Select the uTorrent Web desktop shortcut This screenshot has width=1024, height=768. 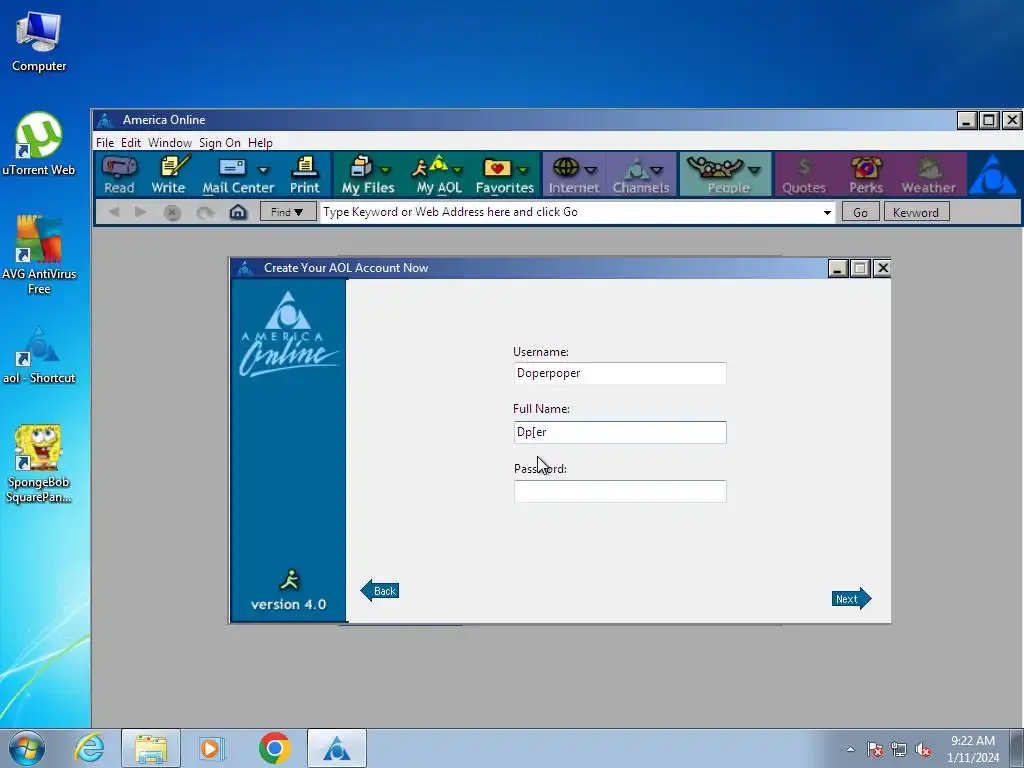pyautogui.click(x=39, y=144)
